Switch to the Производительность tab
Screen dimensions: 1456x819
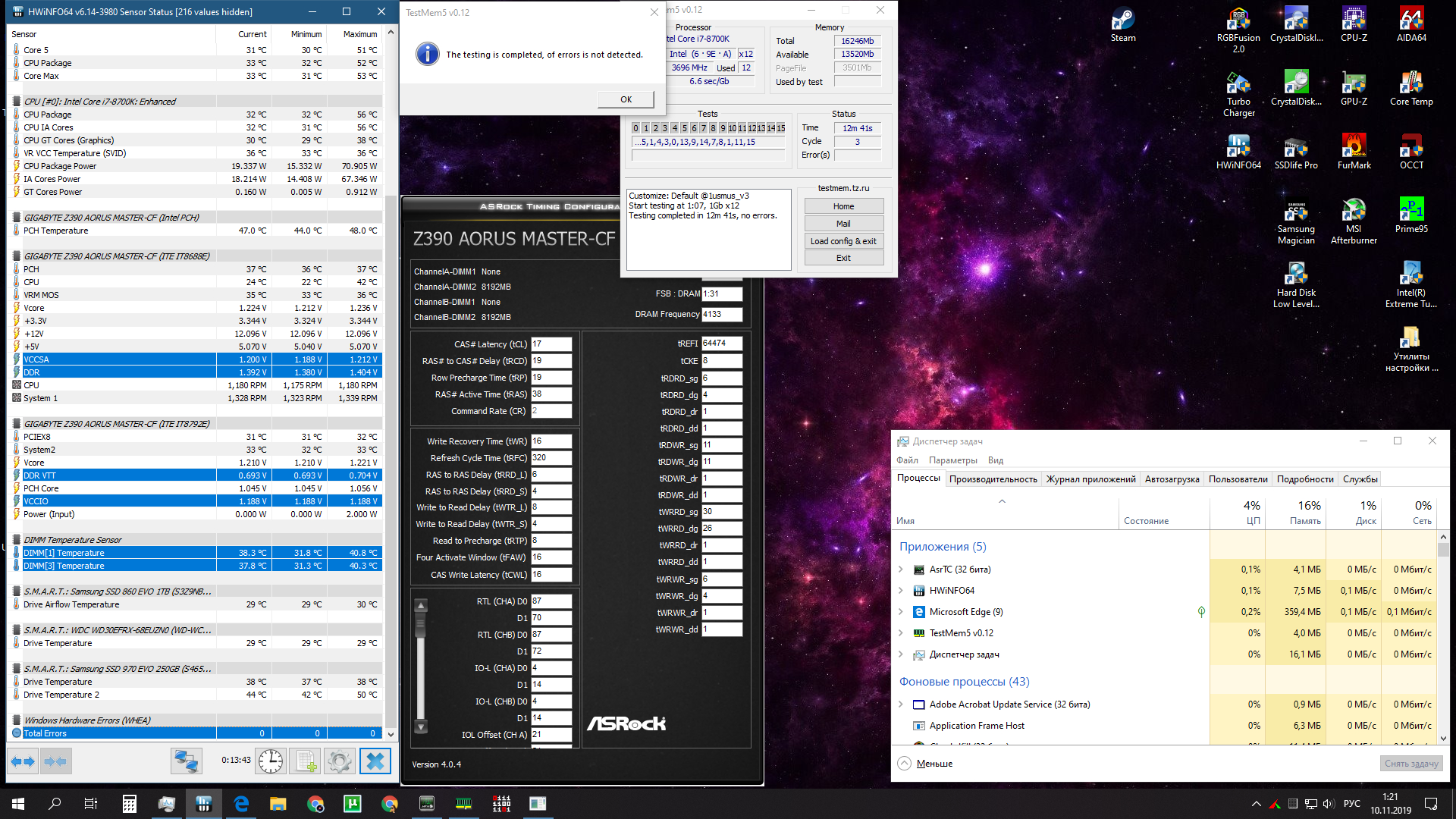pyautogui.click(x=993, y=479)
